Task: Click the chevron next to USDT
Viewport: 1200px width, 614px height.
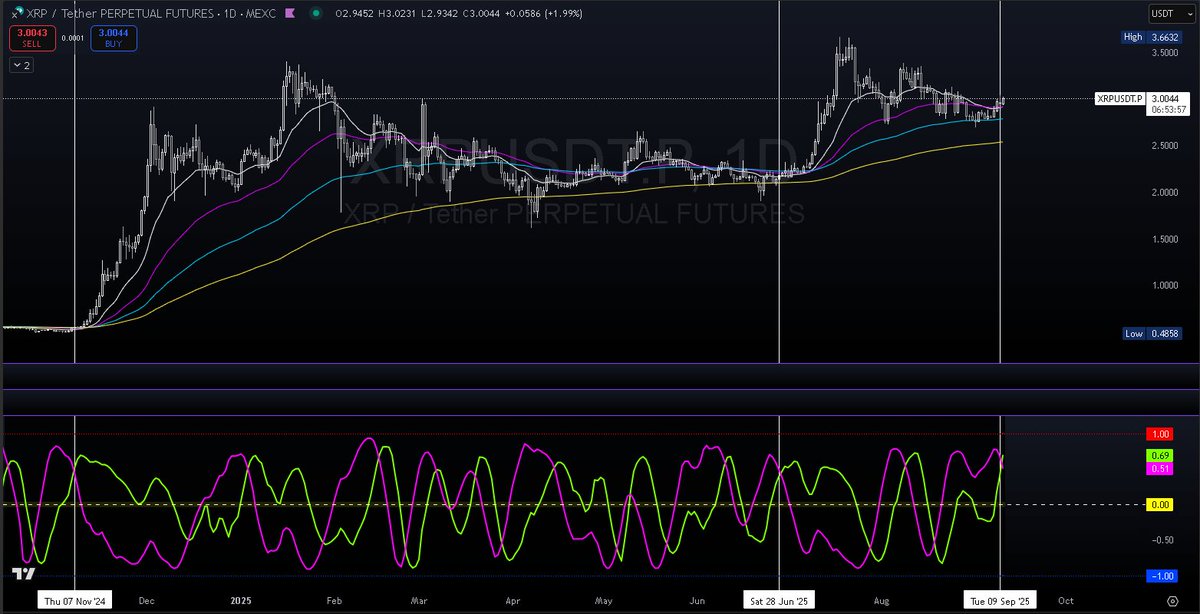Action: [1190, 13]
